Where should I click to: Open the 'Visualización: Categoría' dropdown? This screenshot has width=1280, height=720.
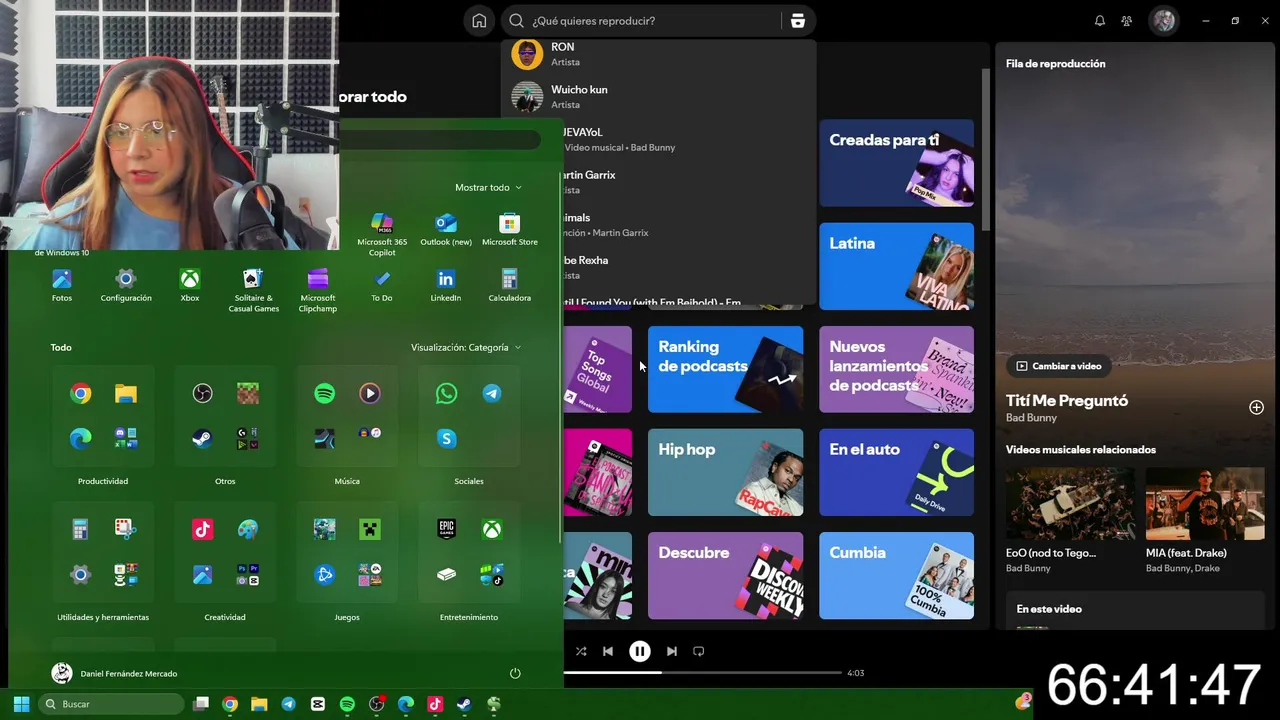pyautogui.click(x=466, y=348)
